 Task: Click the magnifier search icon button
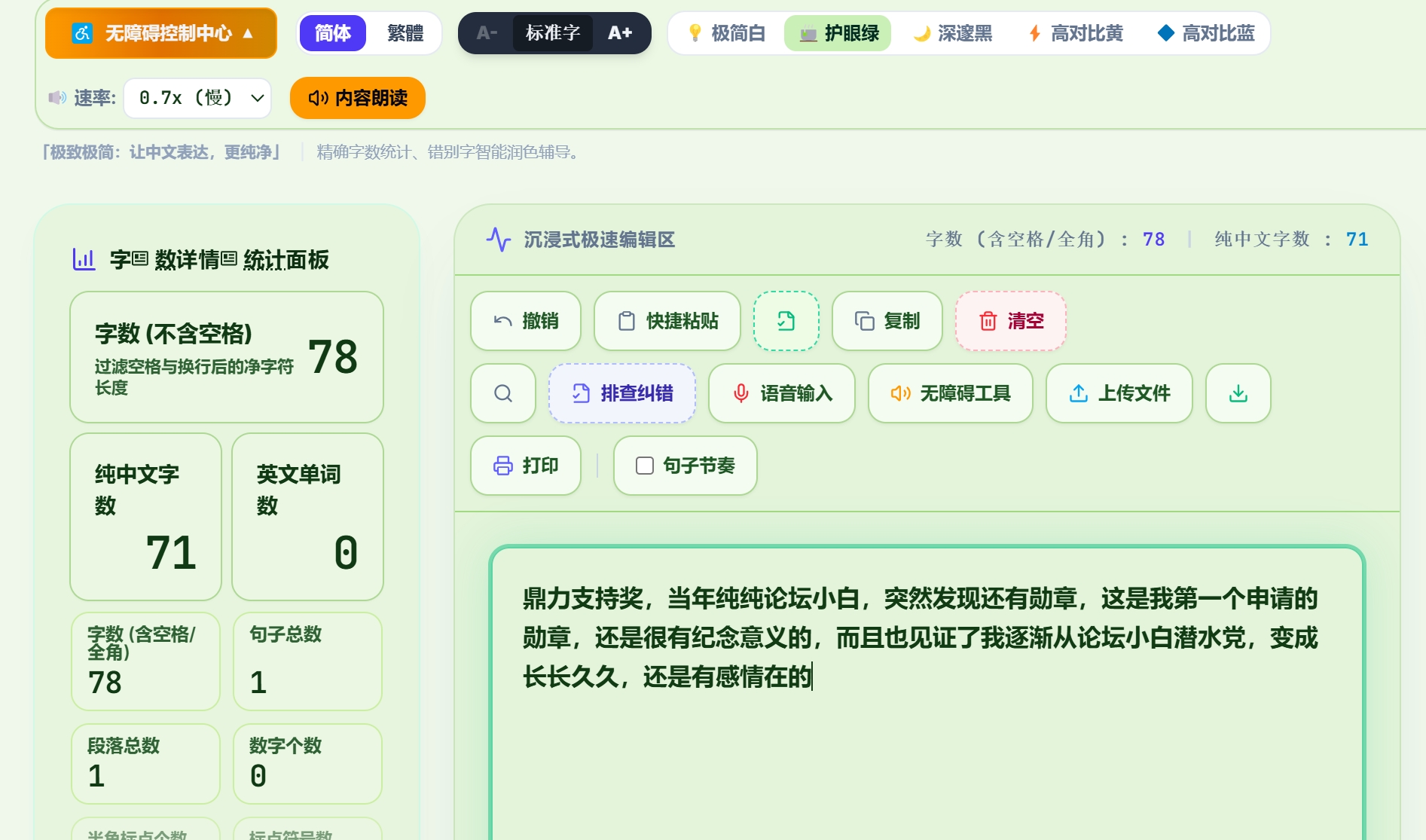pyautogui.click(x=503, y=393)
